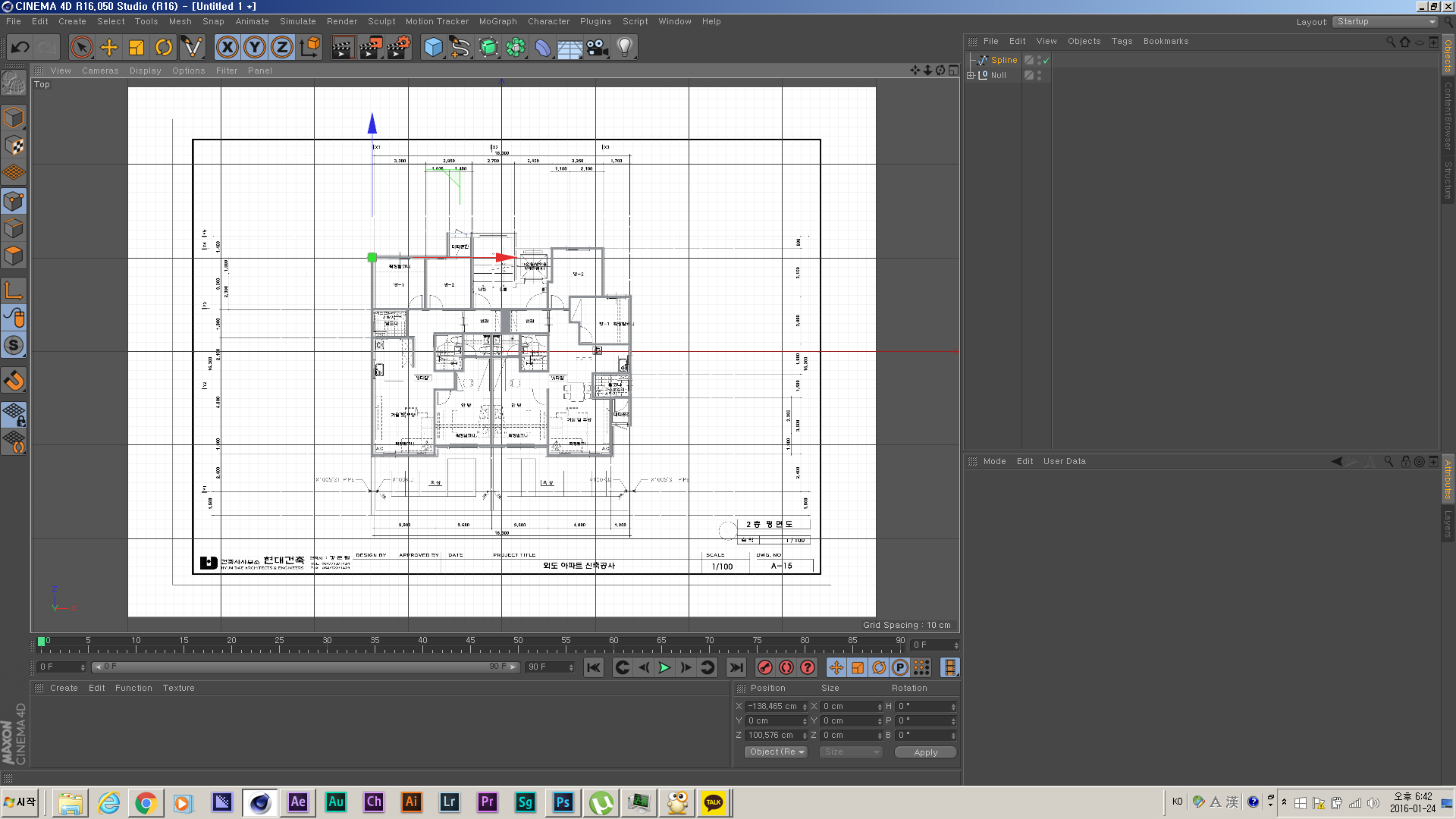Select Polygons mode icon

pos(14,256)
